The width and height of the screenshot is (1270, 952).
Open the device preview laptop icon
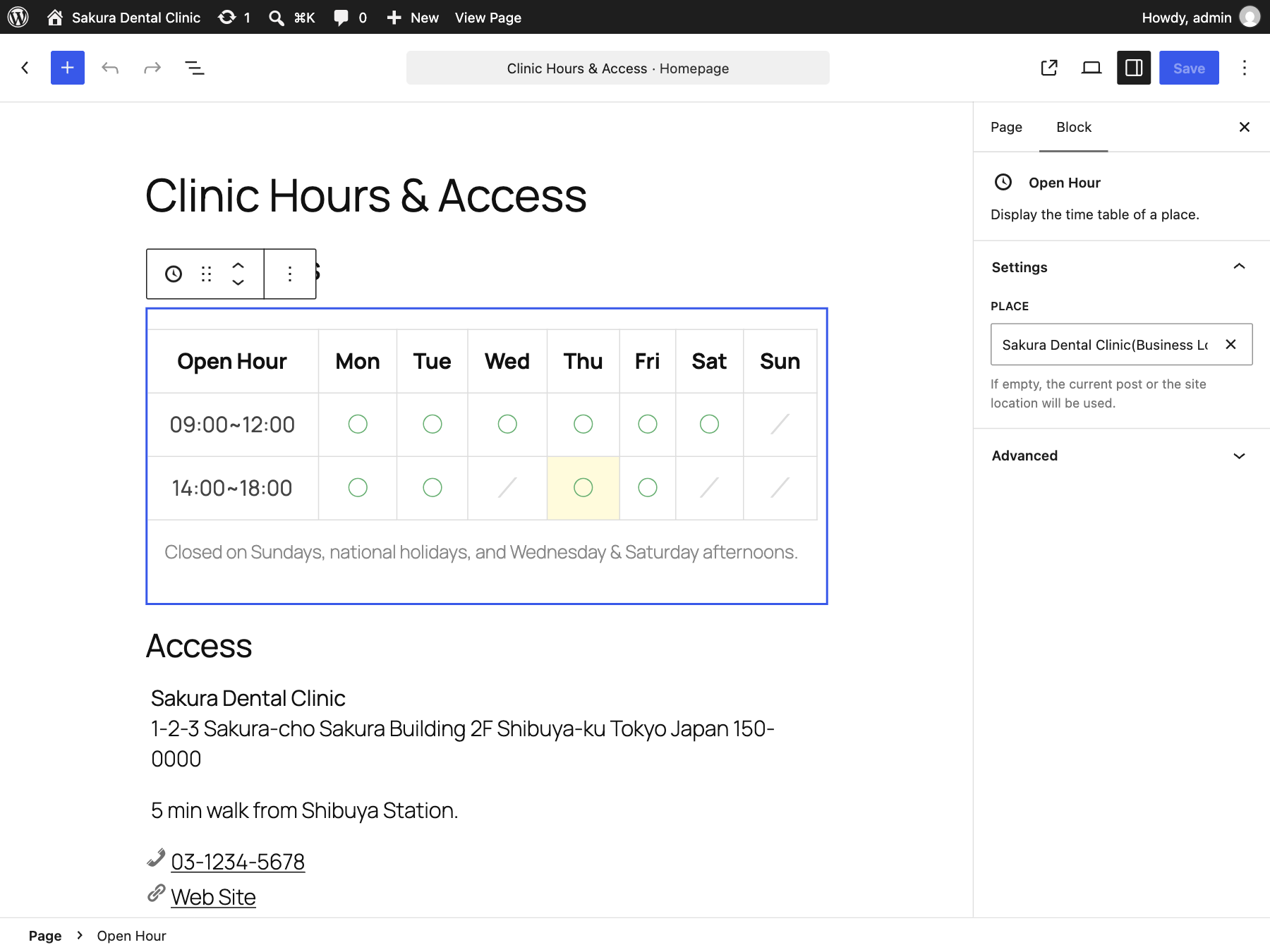[1091, 68]
